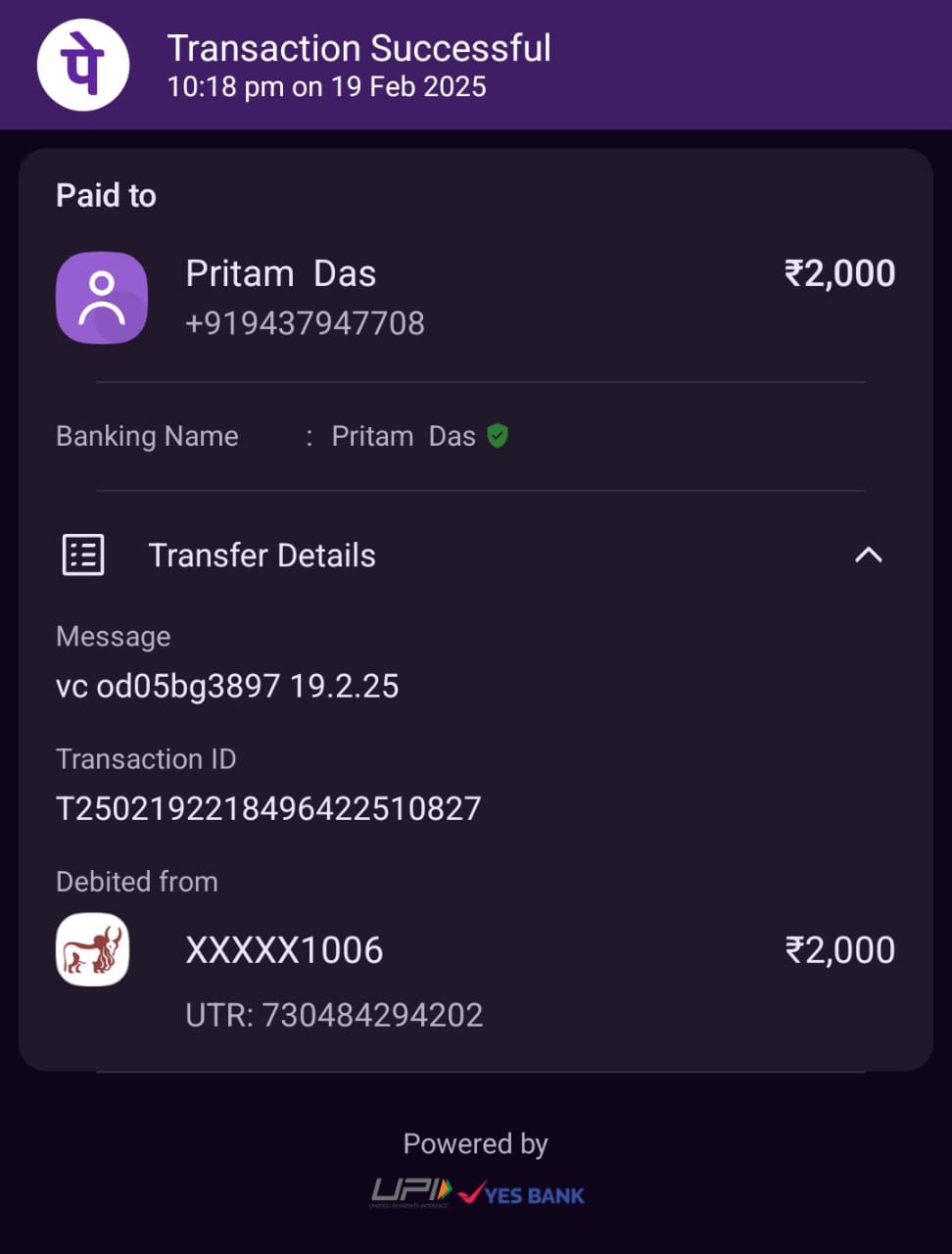This screenshot has height=1254, width=952.
Task: Tap the phone number +919437947708
Action: pyautogui.click(x=305, y=323)
